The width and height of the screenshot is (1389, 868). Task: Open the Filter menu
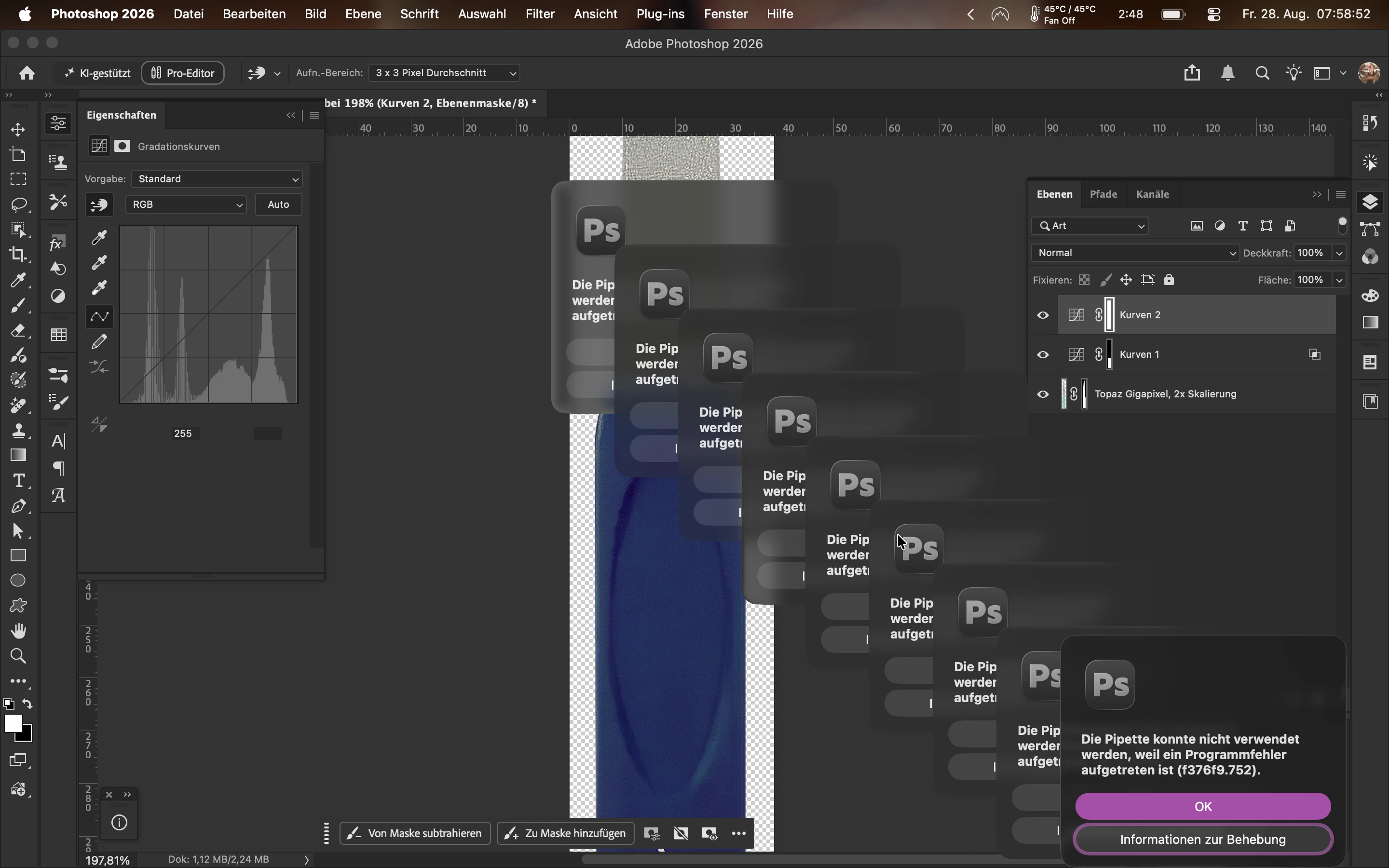pyautogui.click(x=540, y=14)
